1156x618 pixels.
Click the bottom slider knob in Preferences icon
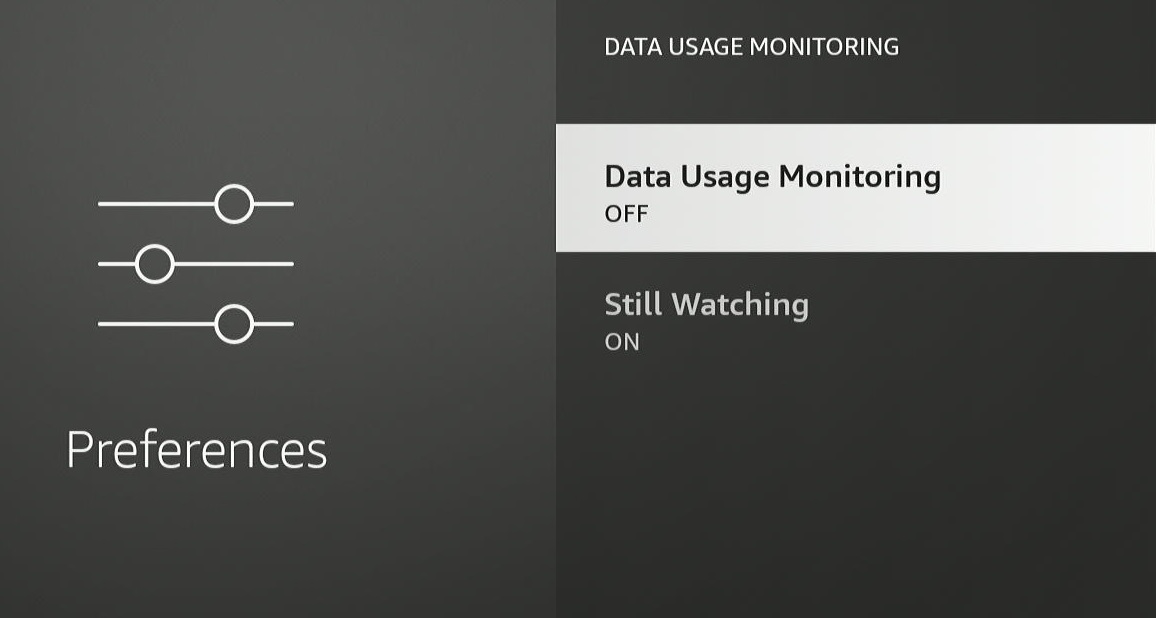[234, 324]
